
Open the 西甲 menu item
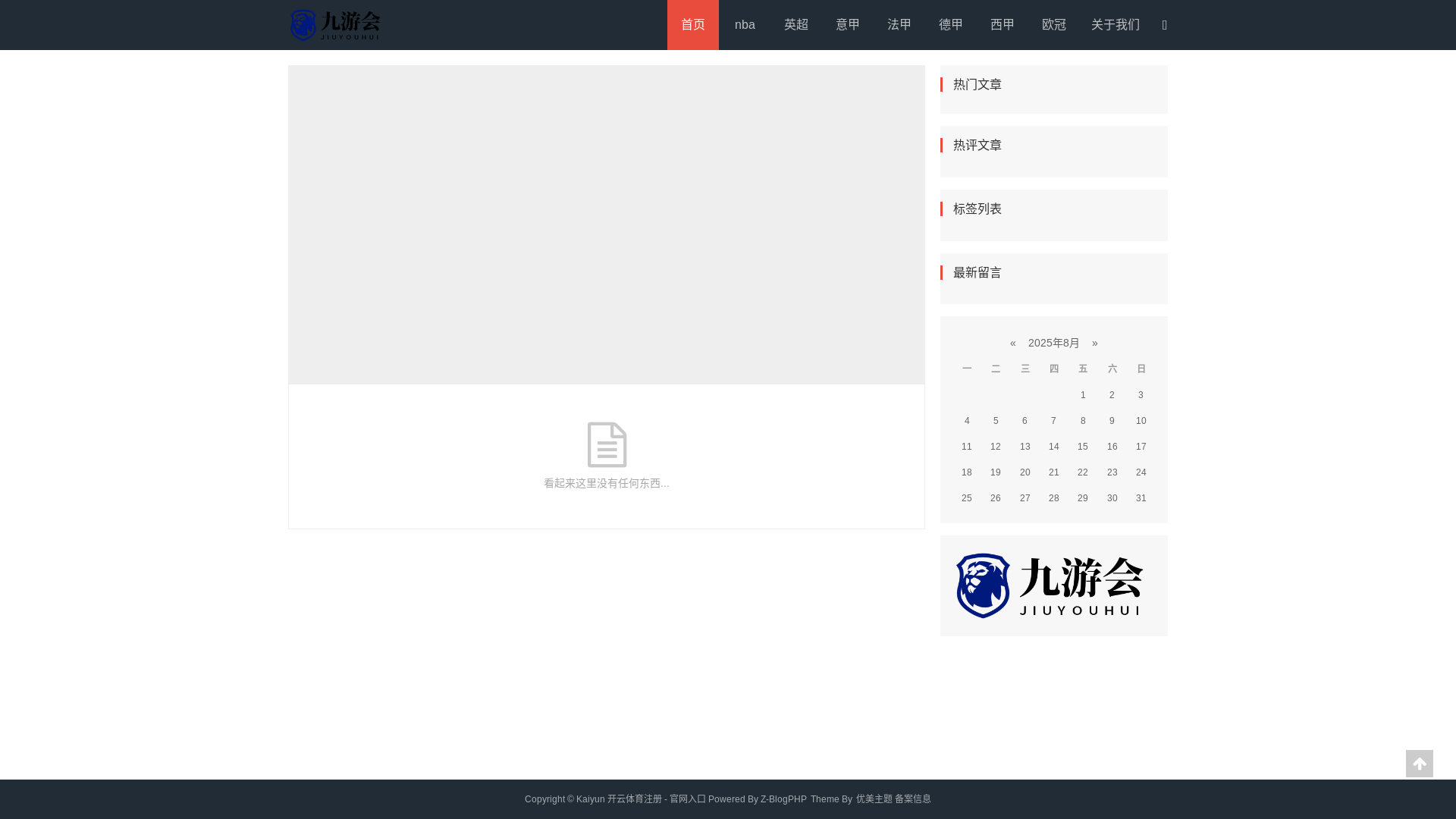pos(1003,25)
